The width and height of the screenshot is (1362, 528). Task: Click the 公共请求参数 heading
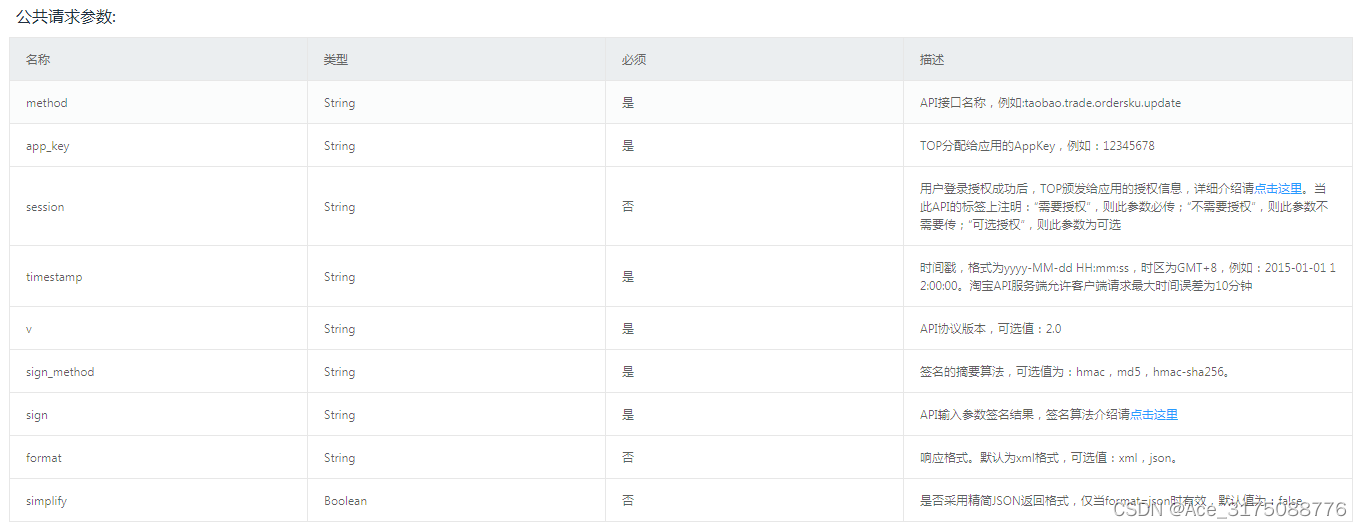click(x=66, y=17)
